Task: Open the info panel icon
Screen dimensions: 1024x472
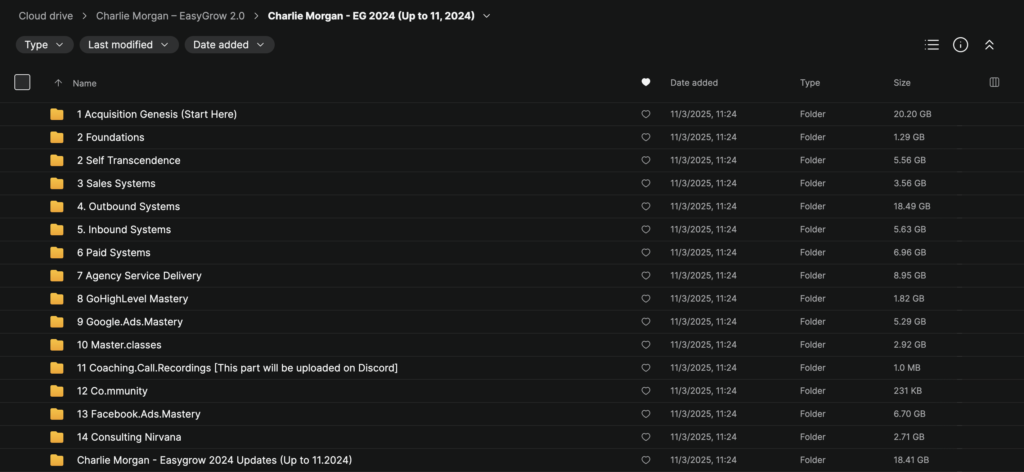Action: tap(960, 45)
